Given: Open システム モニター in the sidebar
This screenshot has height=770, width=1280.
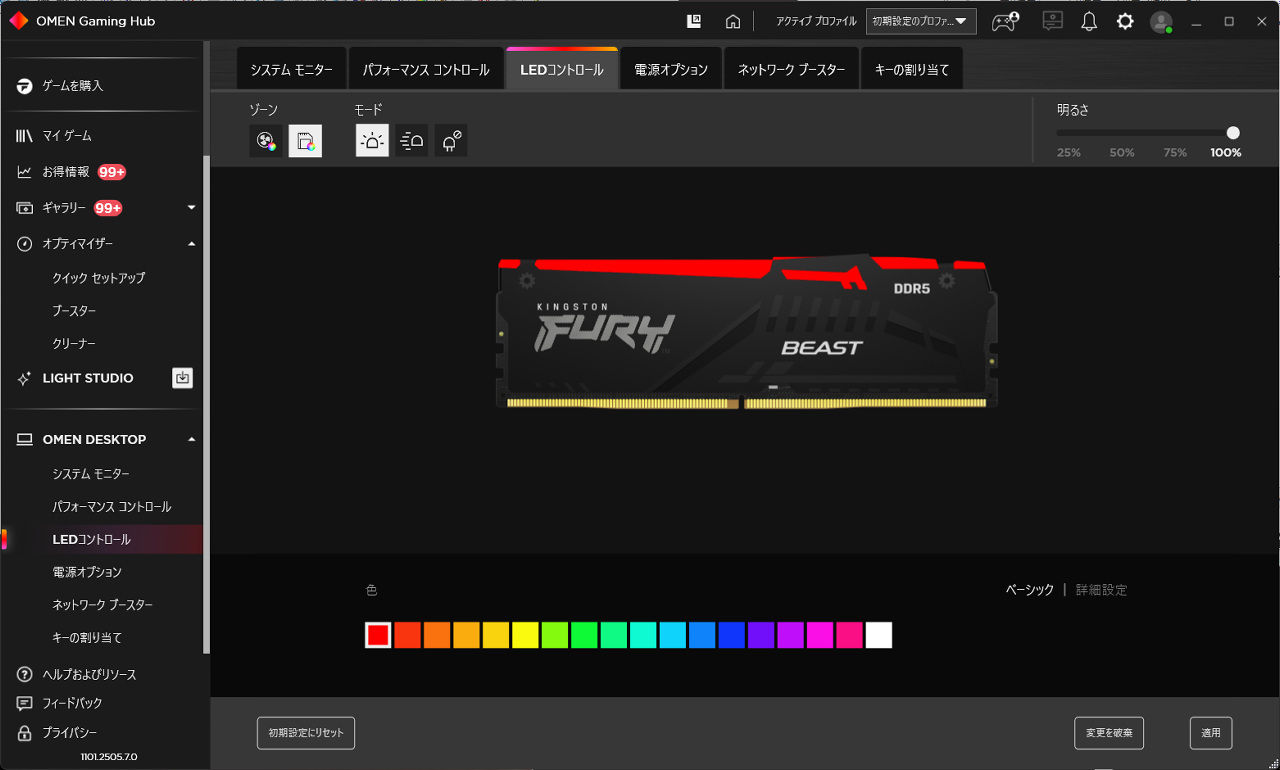Looking at the screenshot, I should coord(91,474).
